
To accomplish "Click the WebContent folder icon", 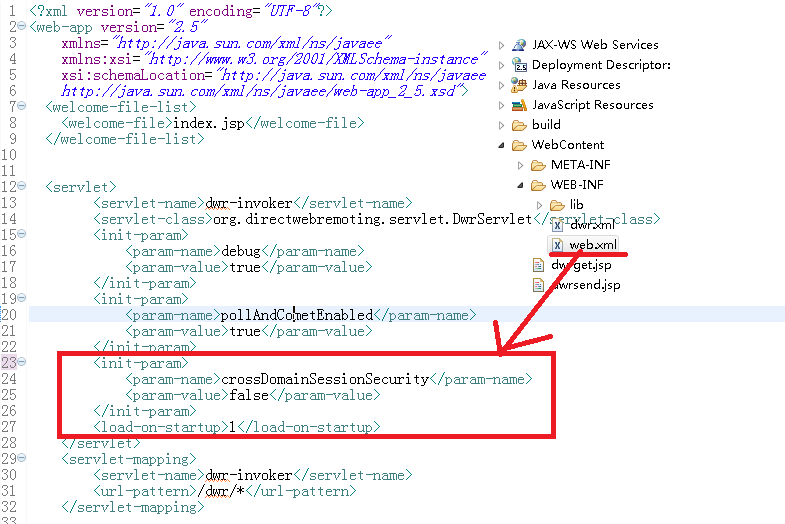I will pyautogui.click(x=519, y=145).
